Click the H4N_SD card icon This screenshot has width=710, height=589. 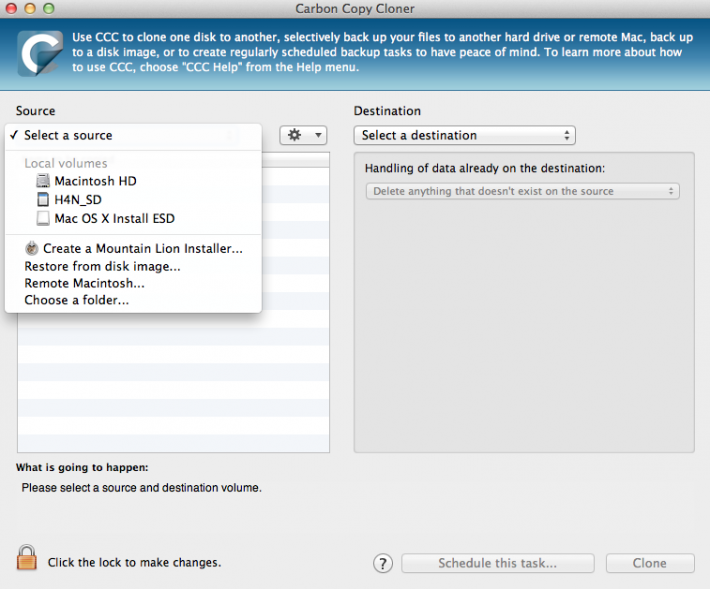tap(43, 200)
